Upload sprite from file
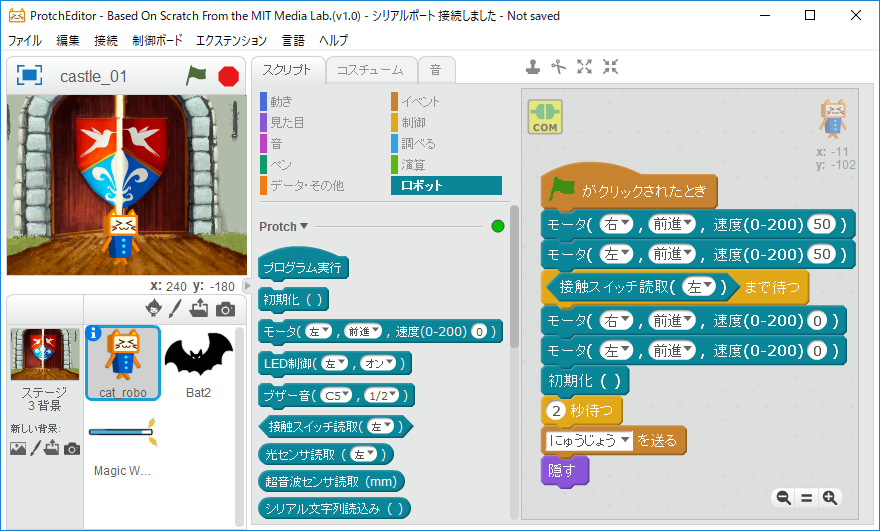This screenshot has height=531, width=880. pos(199,308)
